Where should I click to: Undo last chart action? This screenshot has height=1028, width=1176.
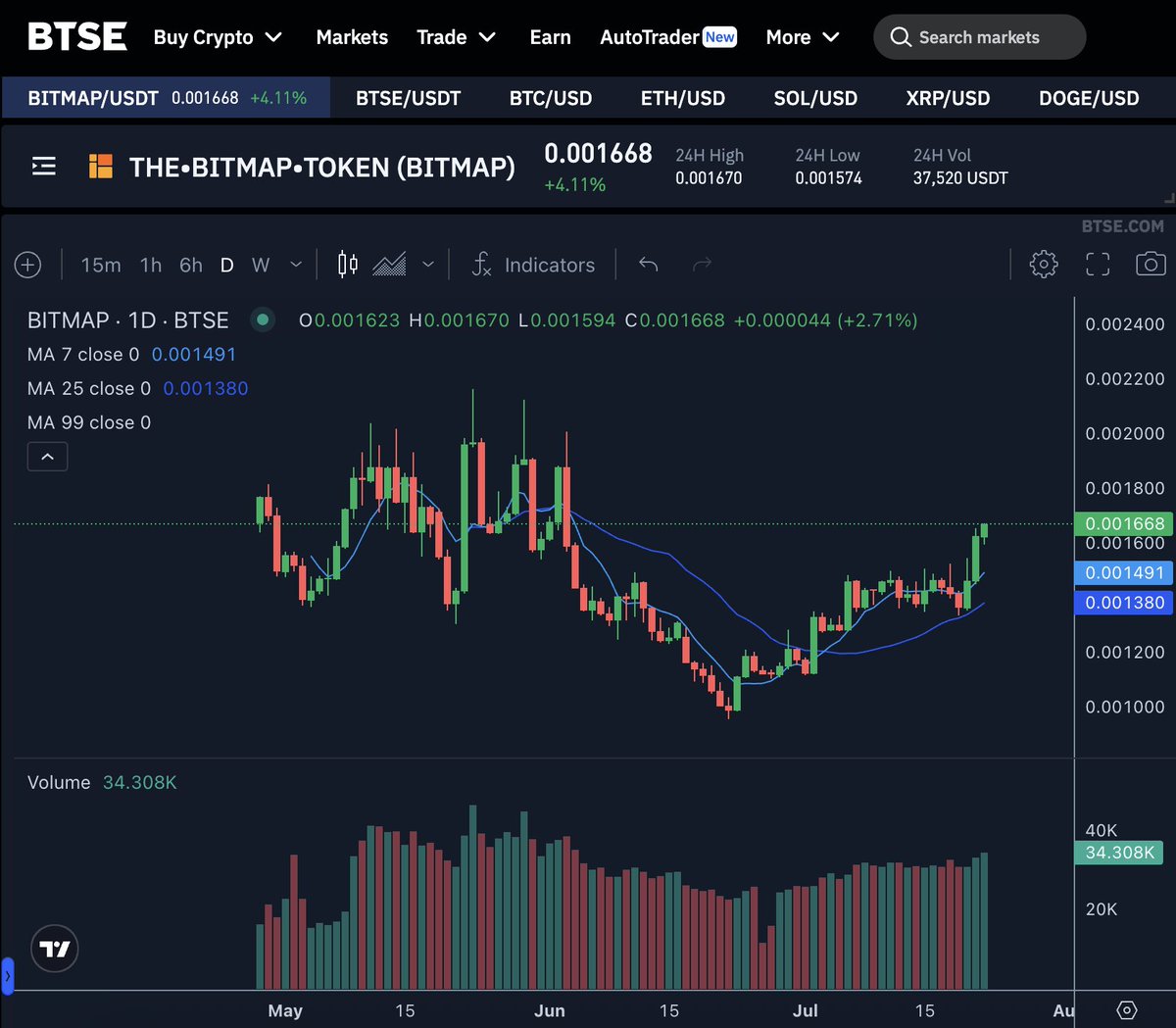pyautogui.click(x=648, y=265)
